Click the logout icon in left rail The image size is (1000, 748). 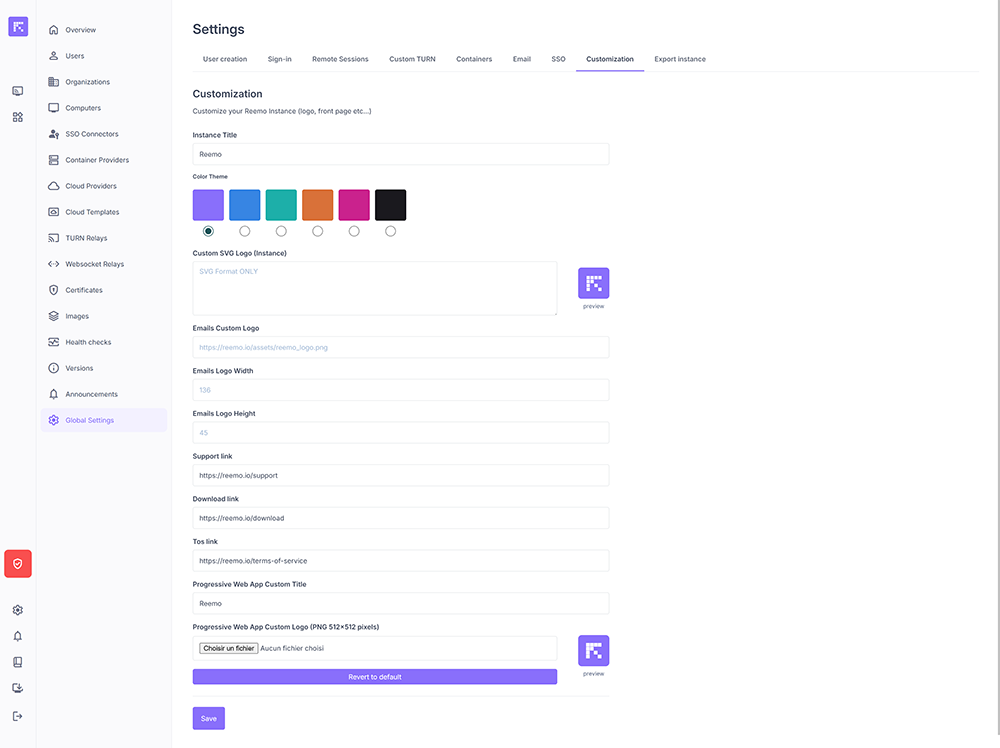click(x=18, y=716)
